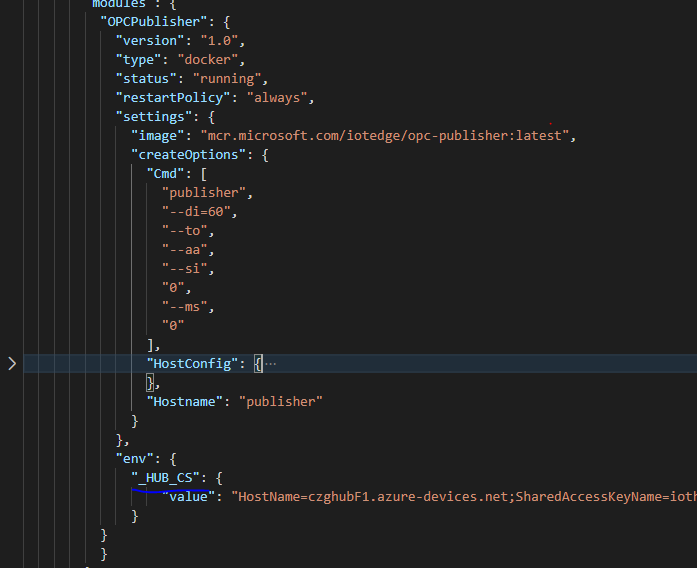Click the HostName=czghubF1.azure-devices.net connection string

coord(464,496)
